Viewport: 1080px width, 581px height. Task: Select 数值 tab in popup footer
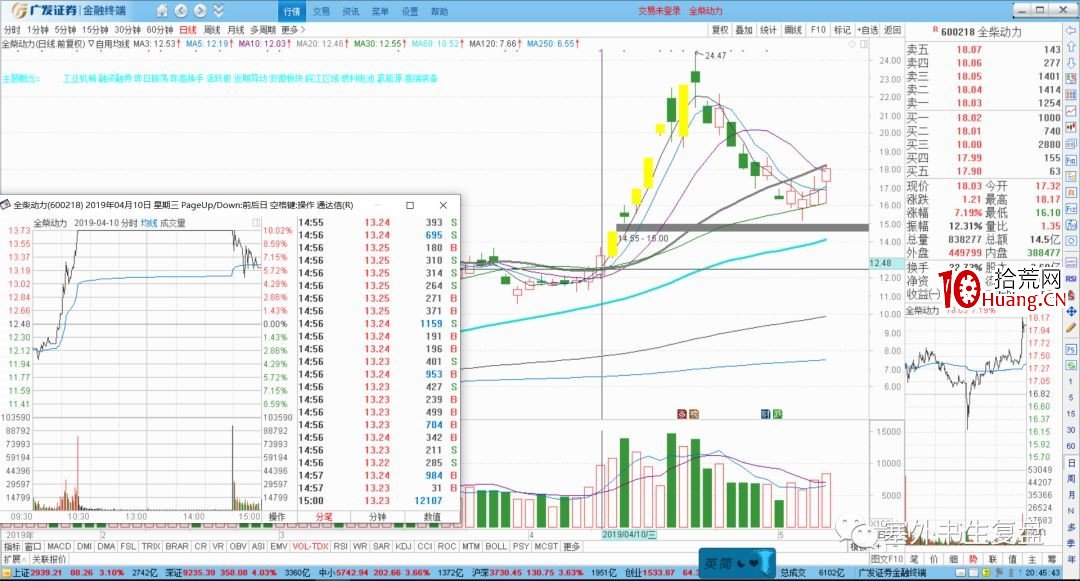tap(432, 516)
